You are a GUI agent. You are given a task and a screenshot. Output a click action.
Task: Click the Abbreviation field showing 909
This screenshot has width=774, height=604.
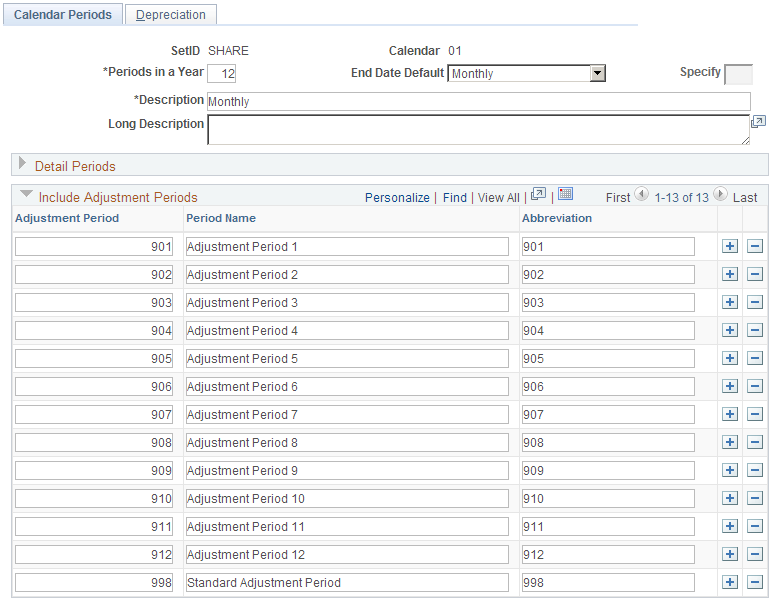[x=608, y=470]
